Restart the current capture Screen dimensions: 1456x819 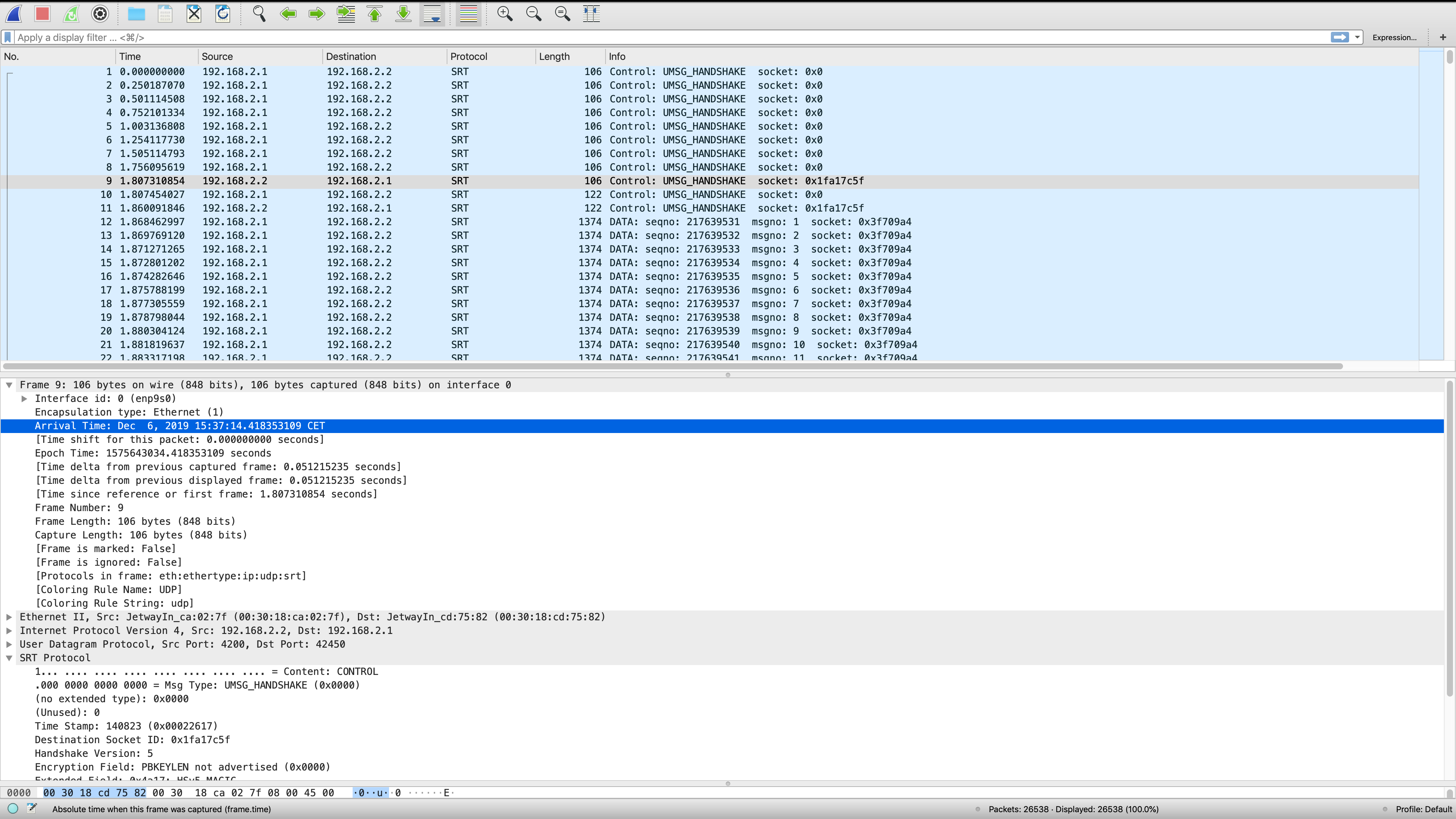[71, 14]
